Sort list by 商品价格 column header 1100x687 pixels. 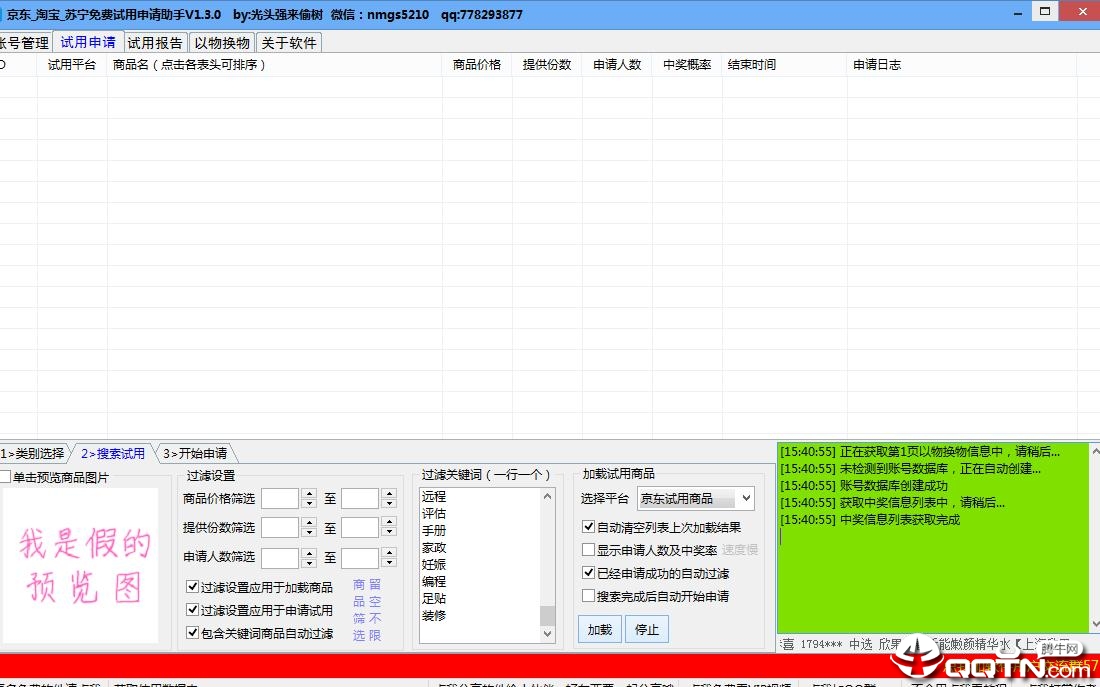pyautogui.click(x=477, y=65)
